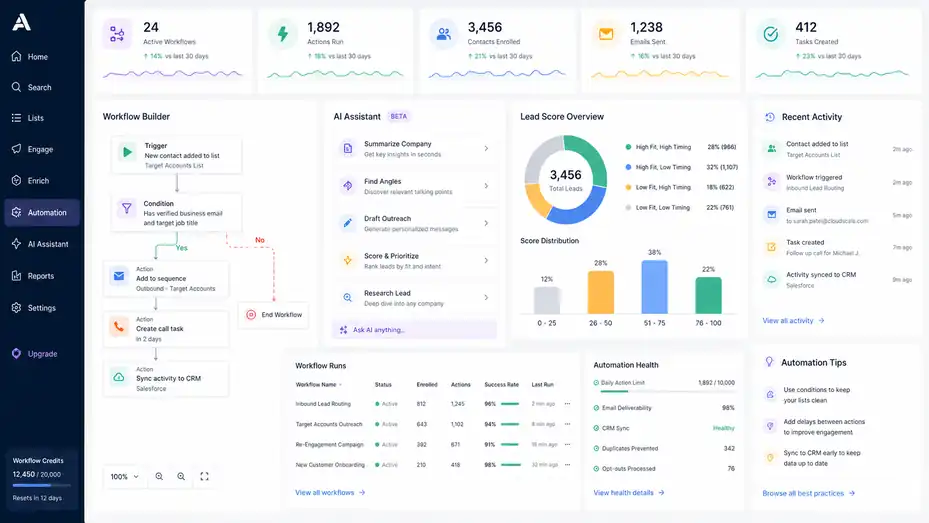Open row menu for Inbound Lead Routing
This screenshot has height=523, width=929.
coord(568,404)
